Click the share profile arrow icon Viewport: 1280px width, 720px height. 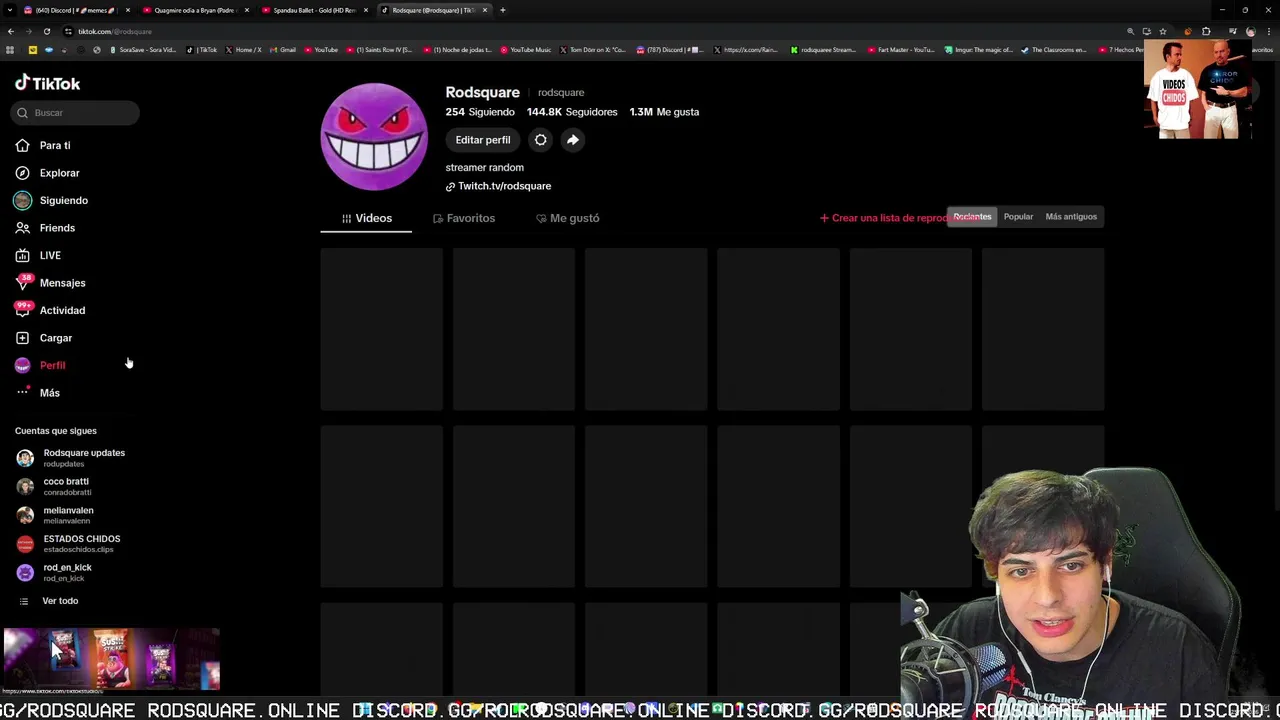[x=572, y=140]
